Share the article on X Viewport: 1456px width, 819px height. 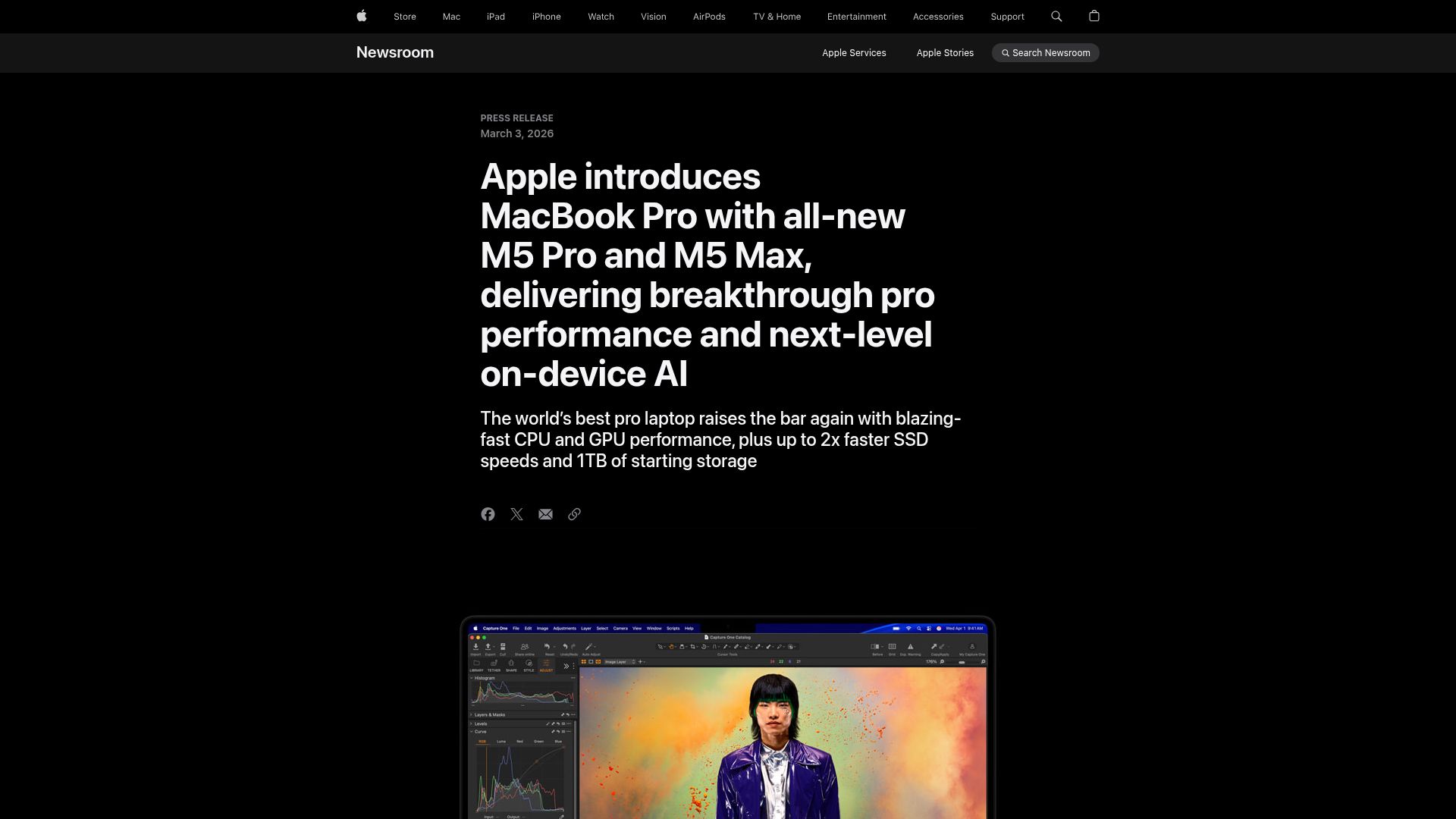point(516,514)
